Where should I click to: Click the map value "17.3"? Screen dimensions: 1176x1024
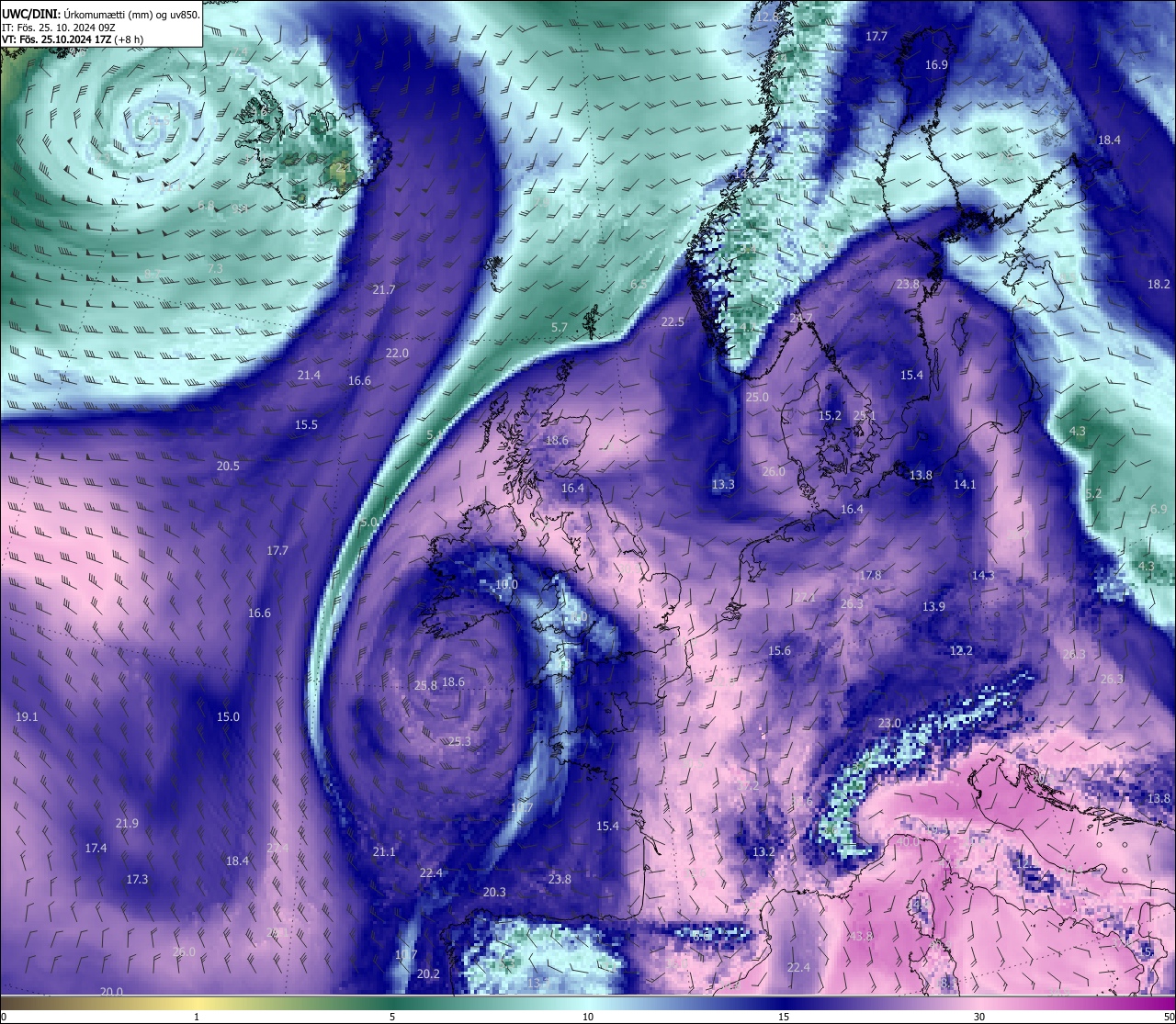coord(137,880)
